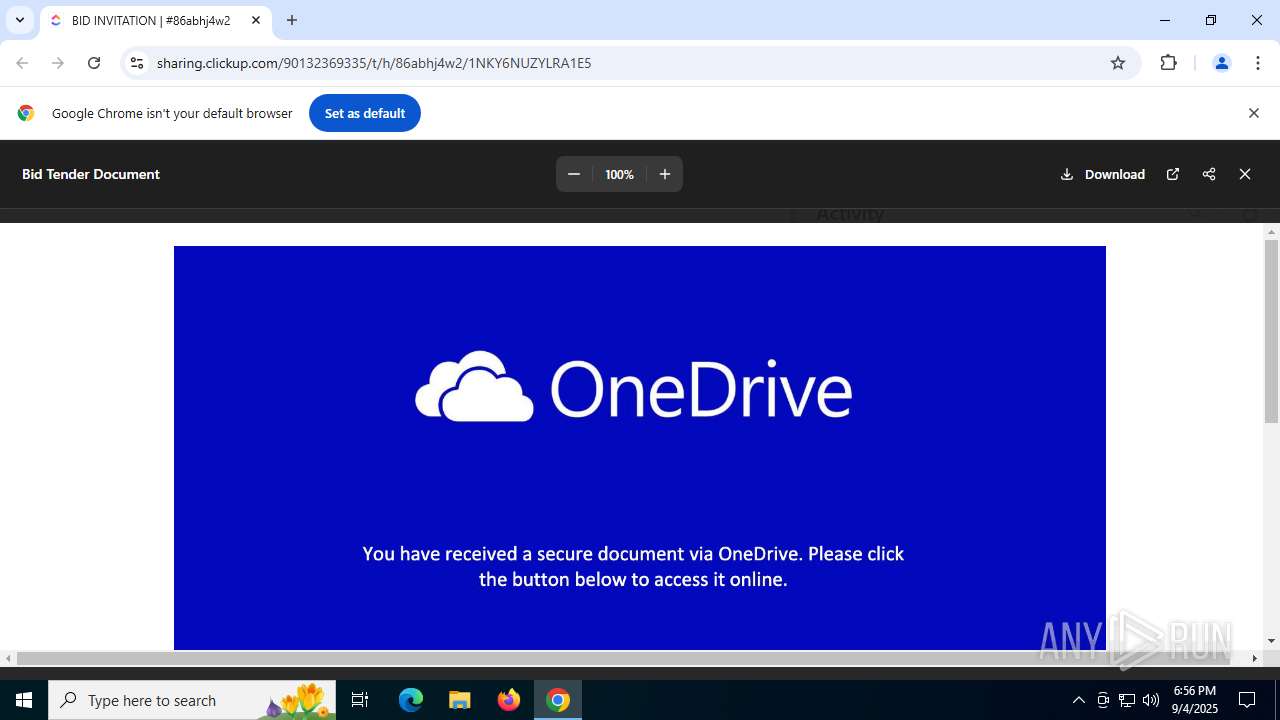The image size is (1280, 720).
Task: Click the Chrome icon on the taskbar
Action: tap(558, 700)
